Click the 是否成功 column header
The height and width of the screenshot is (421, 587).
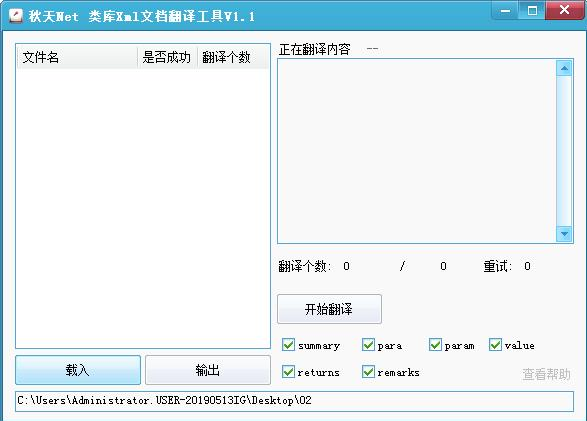(167, 57)
